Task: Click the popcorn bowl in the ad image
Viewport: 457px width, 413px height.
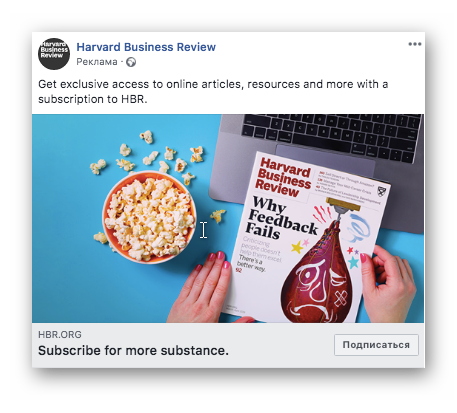Action: 149,217
